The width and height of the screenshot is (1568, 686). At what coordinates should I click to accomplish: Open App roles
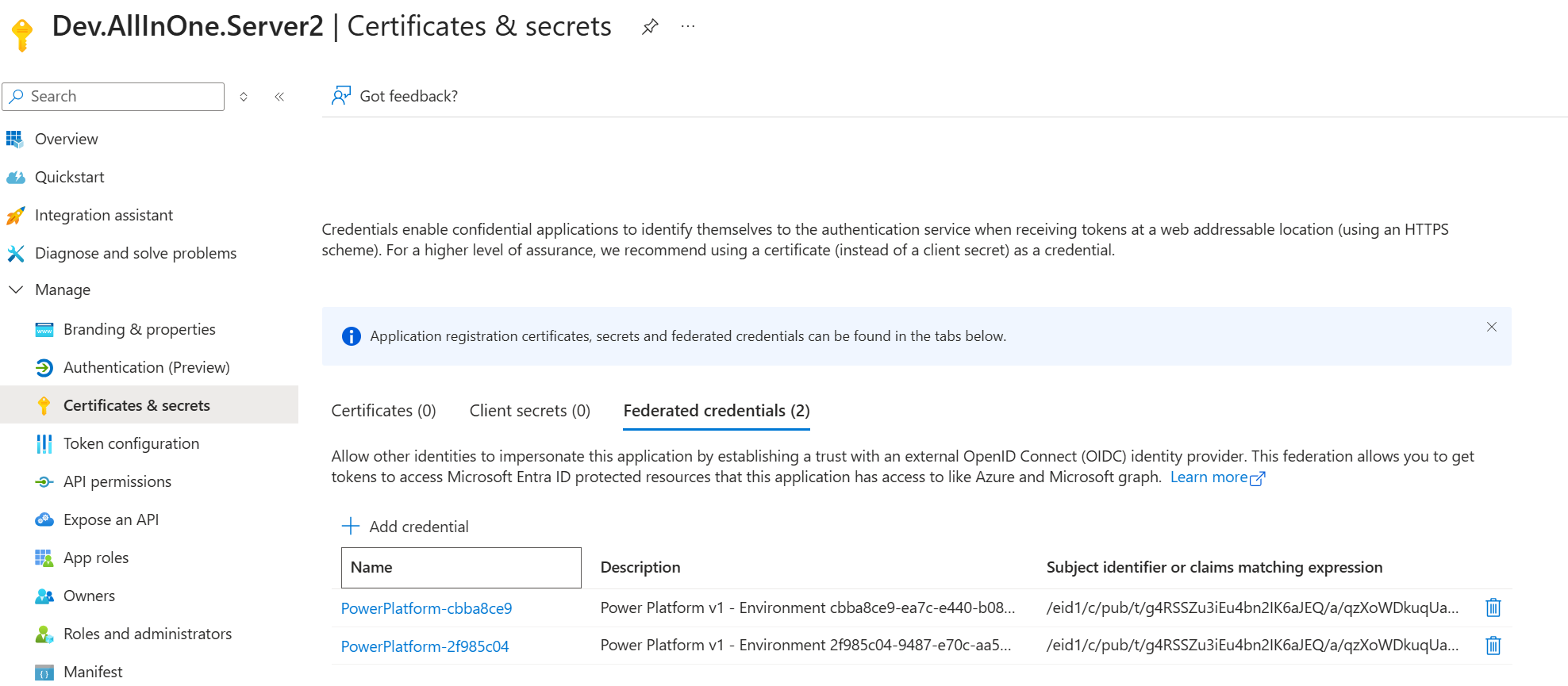96,558
